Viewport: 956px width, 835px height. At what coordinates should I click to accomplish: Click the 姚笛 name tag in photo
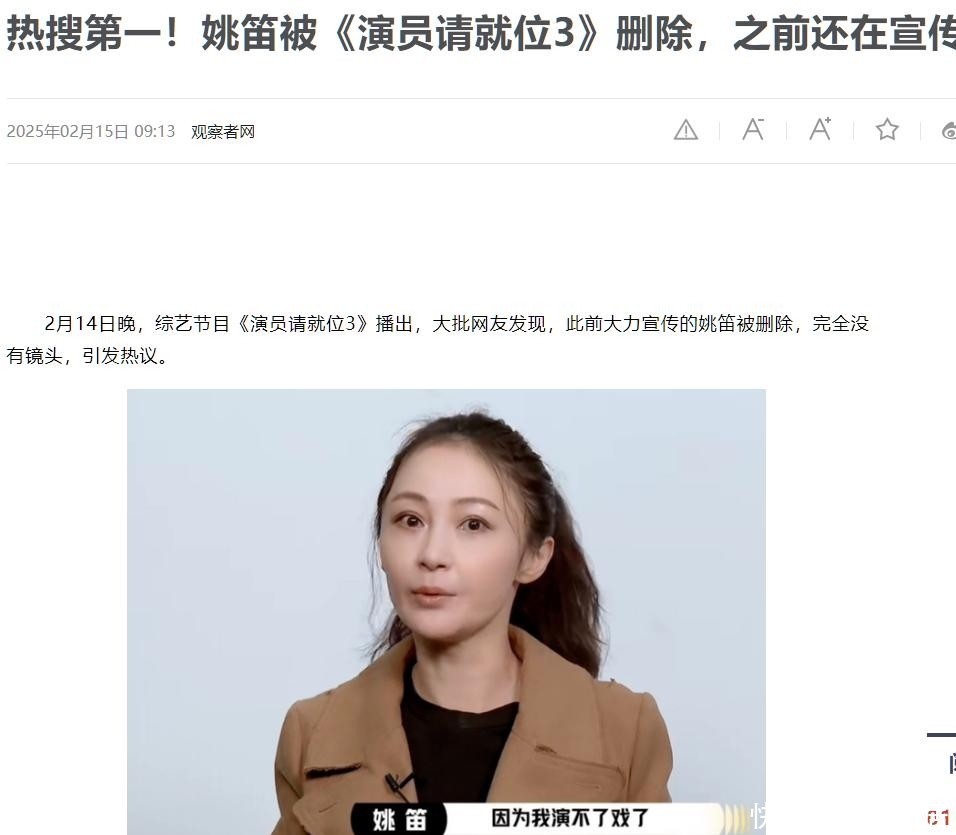click(399, 820)
